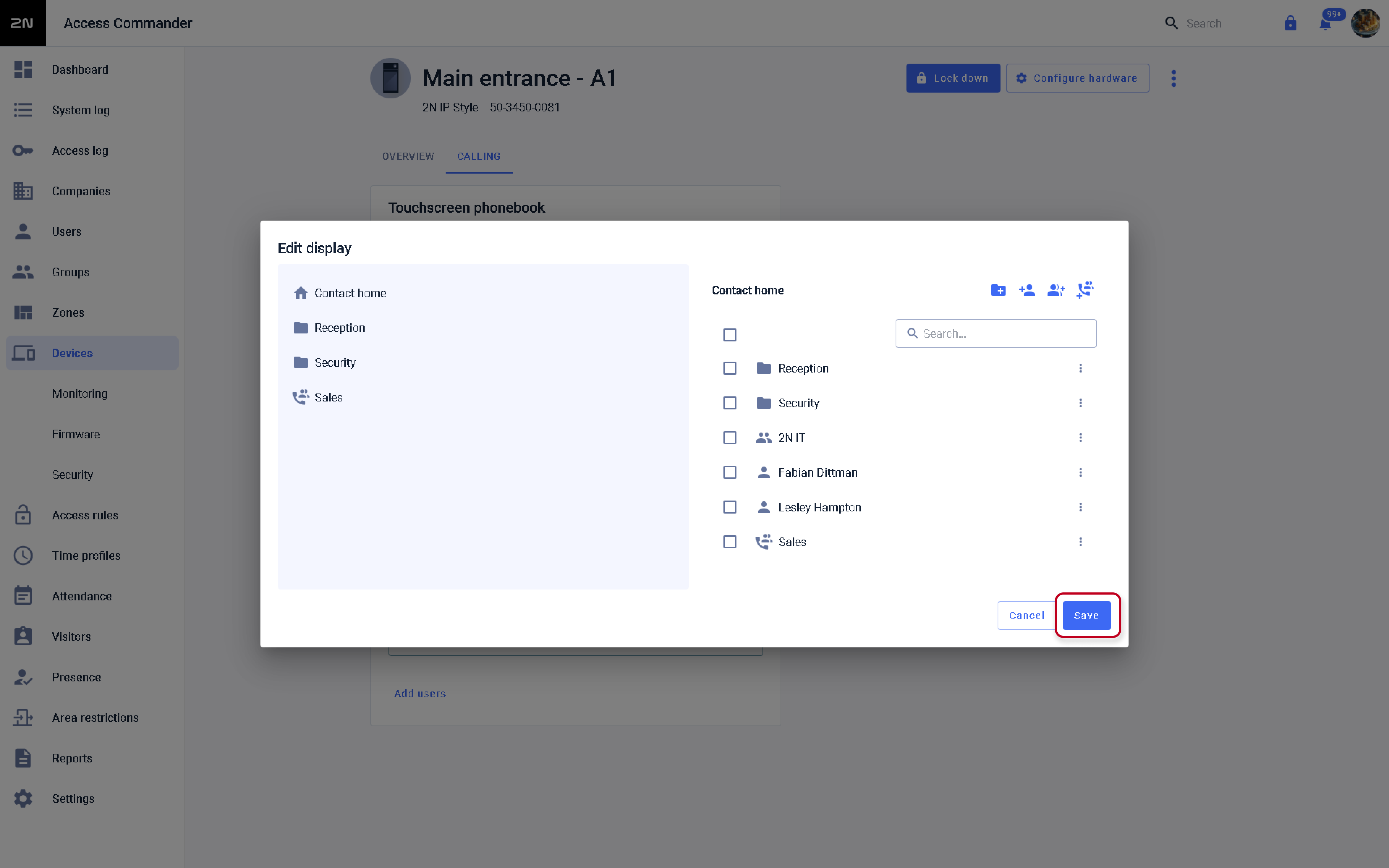
Task: Click the Attendance calendar icon
Action: click(x=23, y=596)
